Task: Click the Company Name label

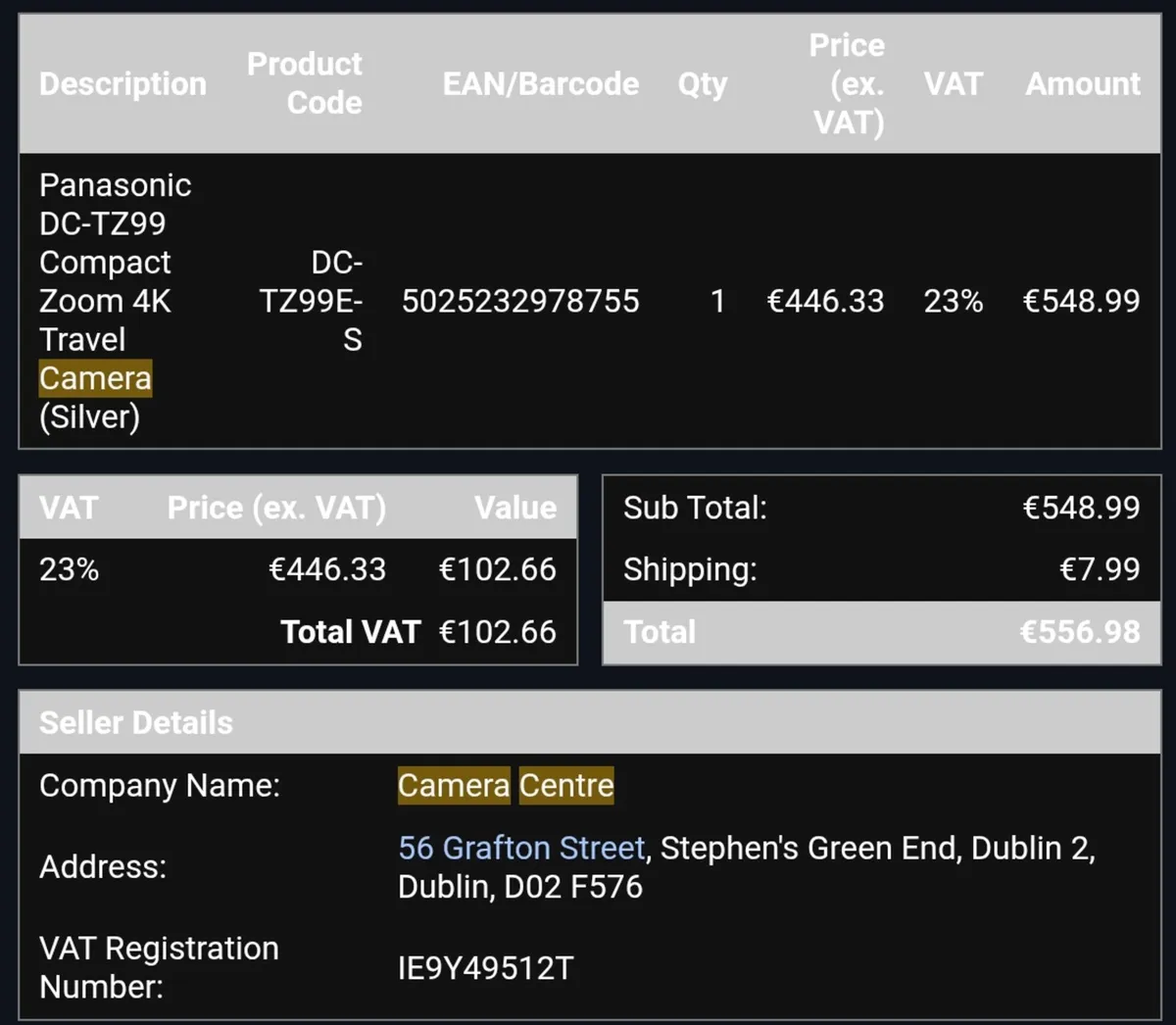Action: click(x=159, y=786)
